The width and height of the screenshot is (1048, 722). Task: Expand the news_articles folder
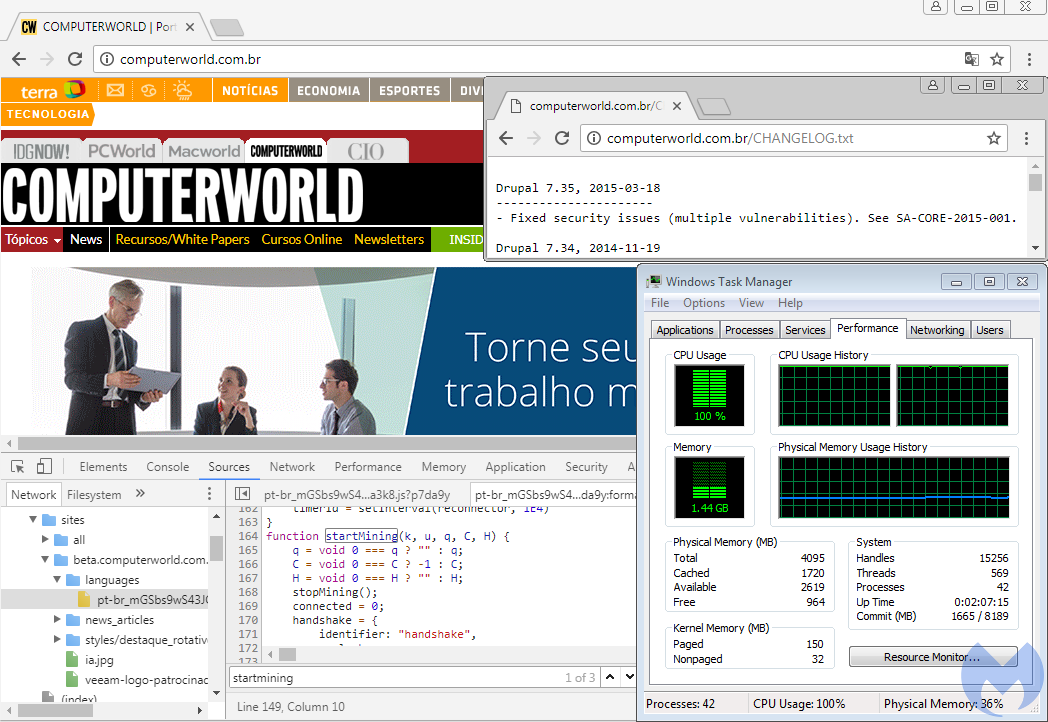coord(58,620)
